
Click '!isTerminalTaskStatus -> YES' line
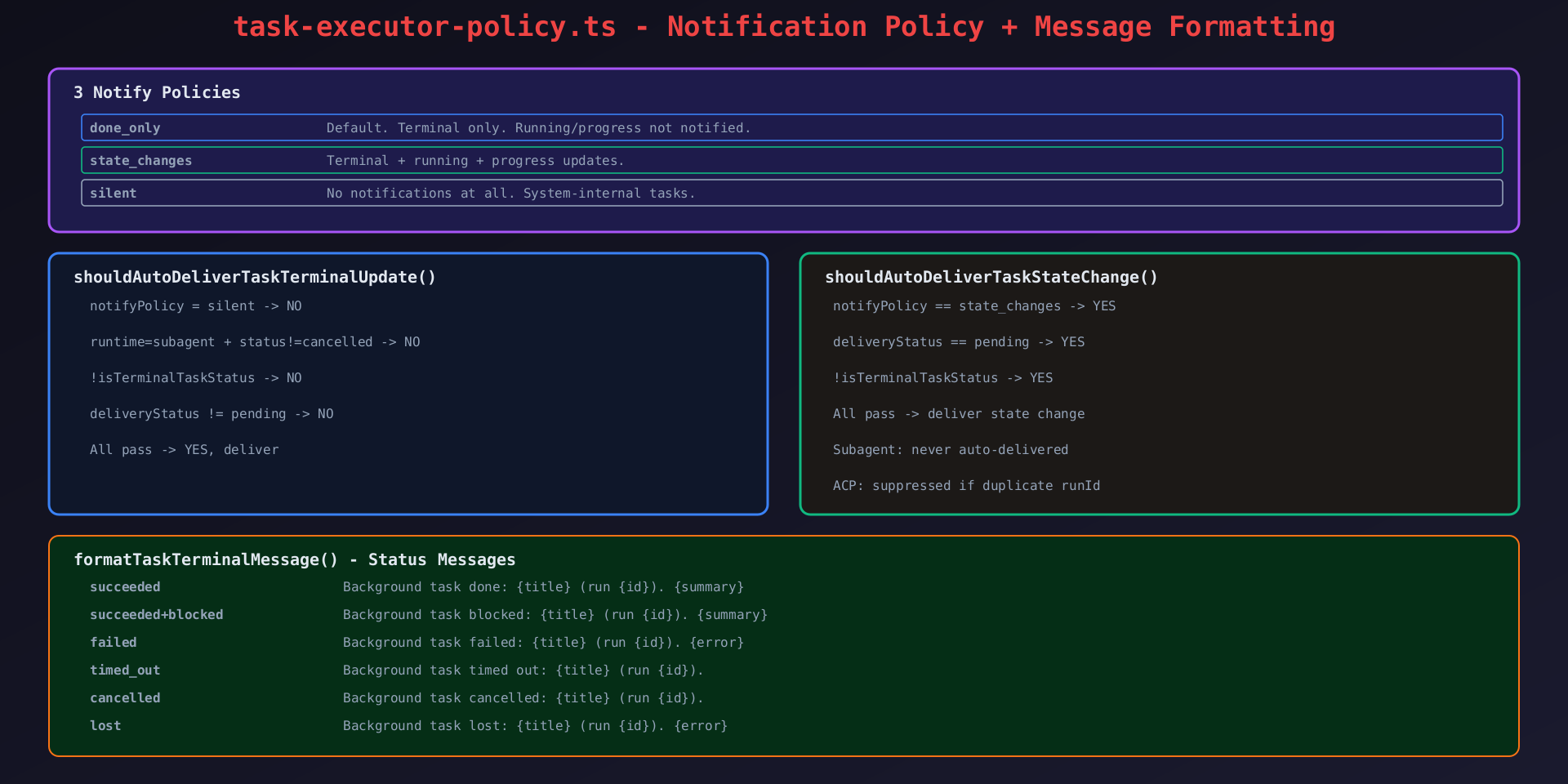[943, 378]
